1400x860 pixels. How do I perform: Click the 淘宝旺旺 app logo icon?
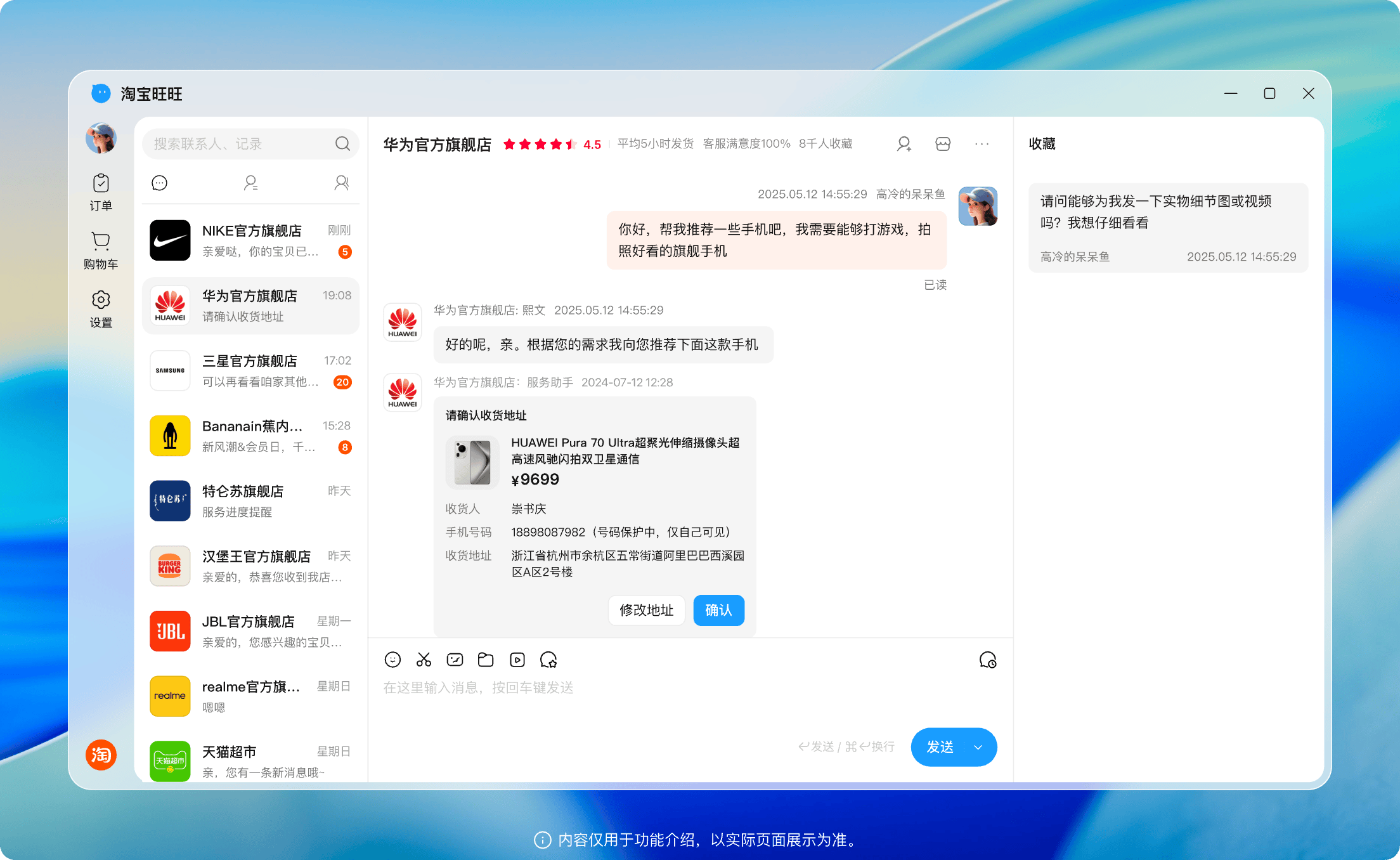pyautogui.click(x=101, y=93)
